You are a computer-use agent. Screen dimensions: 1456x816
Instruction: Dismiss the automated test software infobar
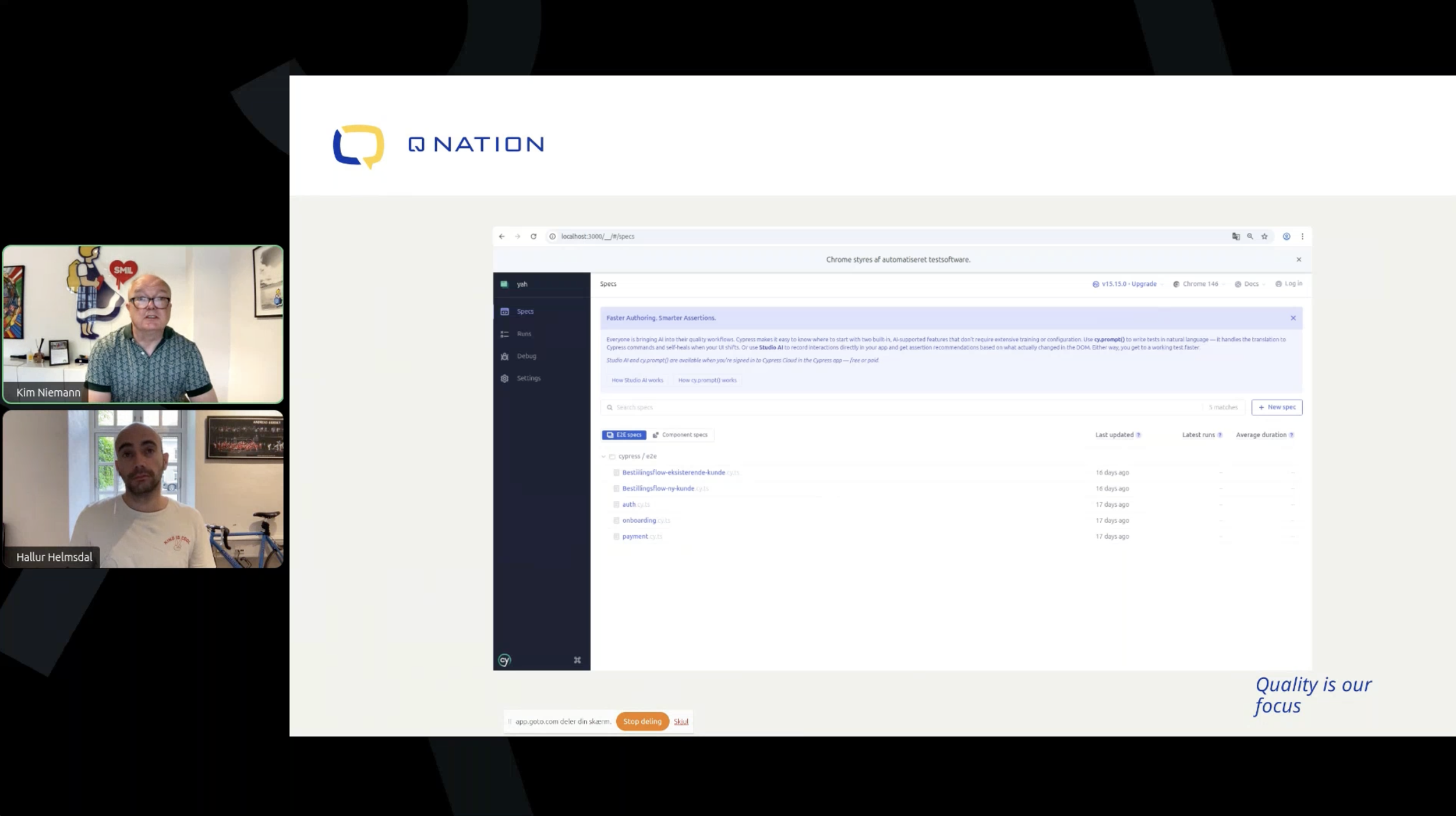[1299, 260]
